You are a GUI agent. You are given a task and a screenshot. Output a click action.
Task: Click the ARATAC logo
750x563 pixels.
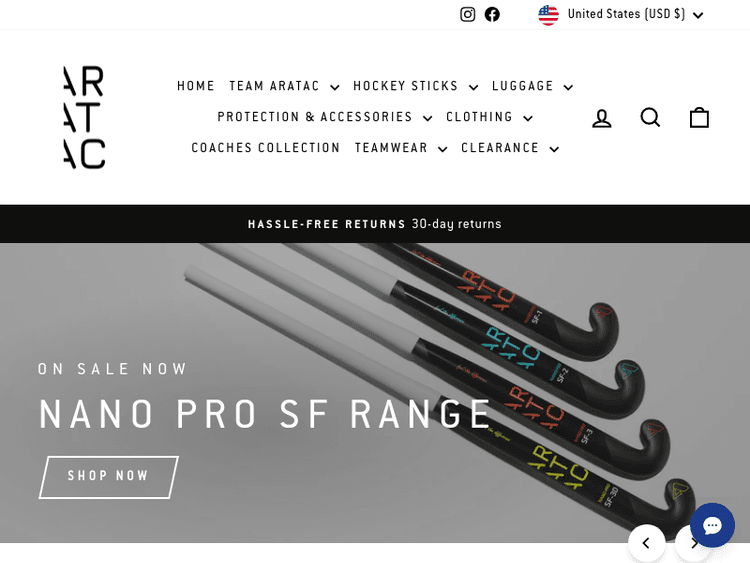[x=84, y=117]
